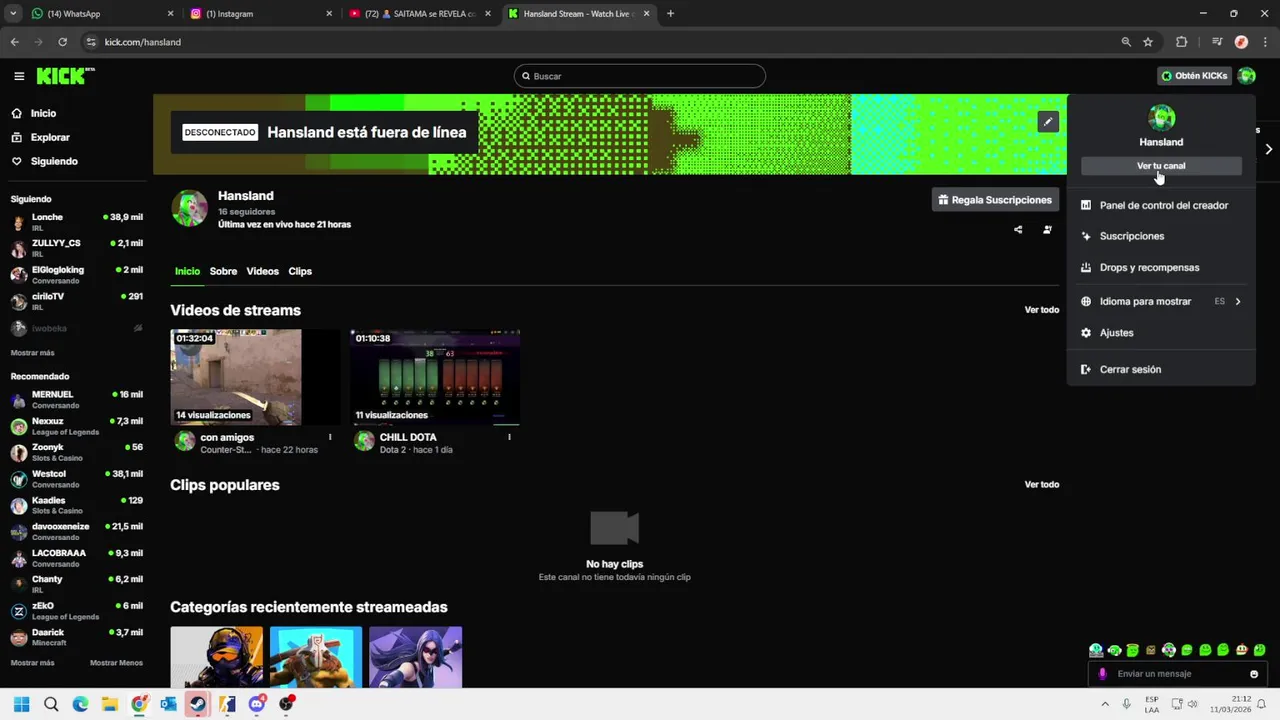Screen dimensions: 1280x720
Task: Open MERNUEL channel in Recomendado list
Action: [x=77, y=400]
